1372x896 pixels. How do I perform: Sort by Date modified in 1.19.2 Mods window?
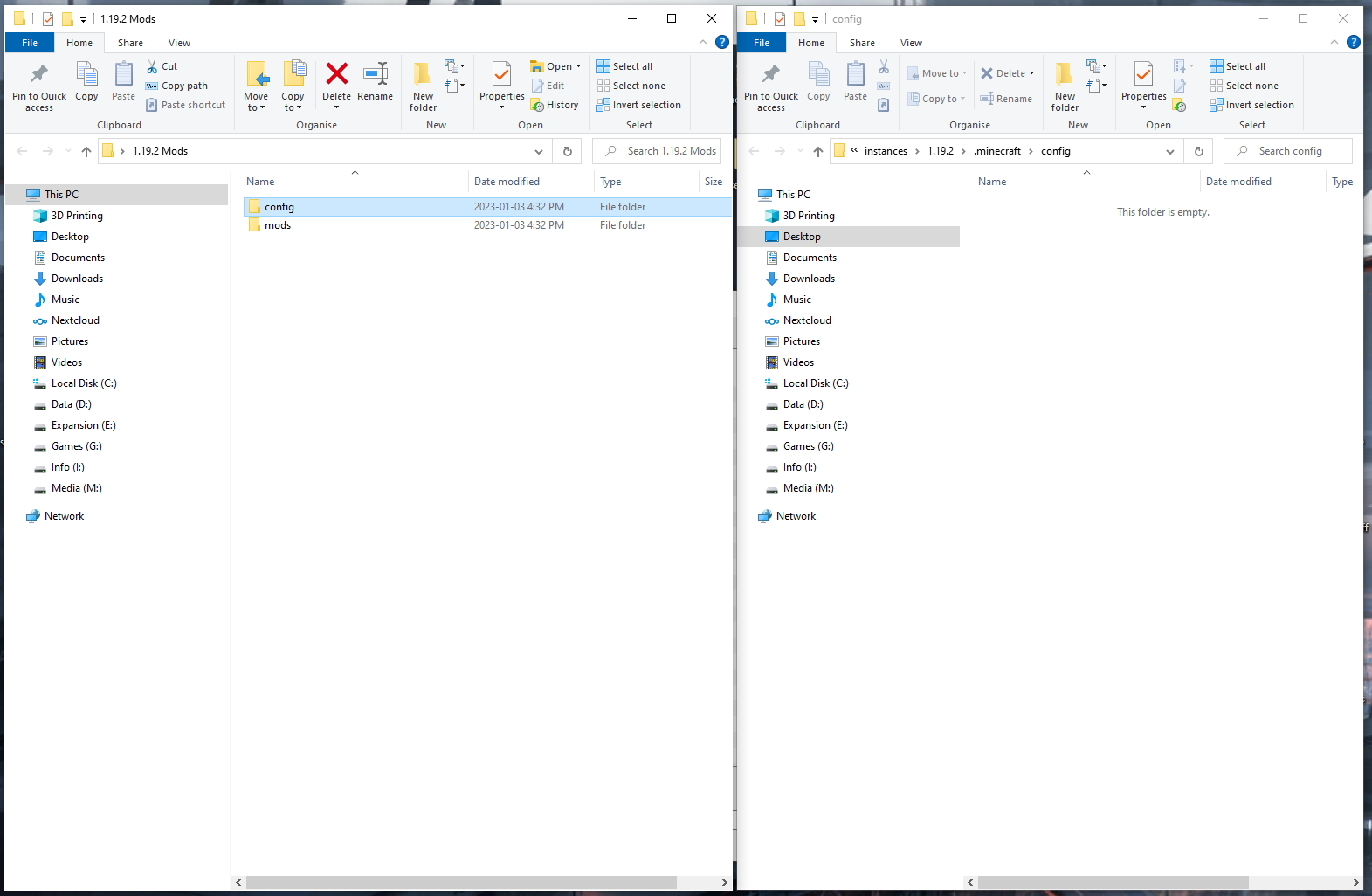coord(531,182)
